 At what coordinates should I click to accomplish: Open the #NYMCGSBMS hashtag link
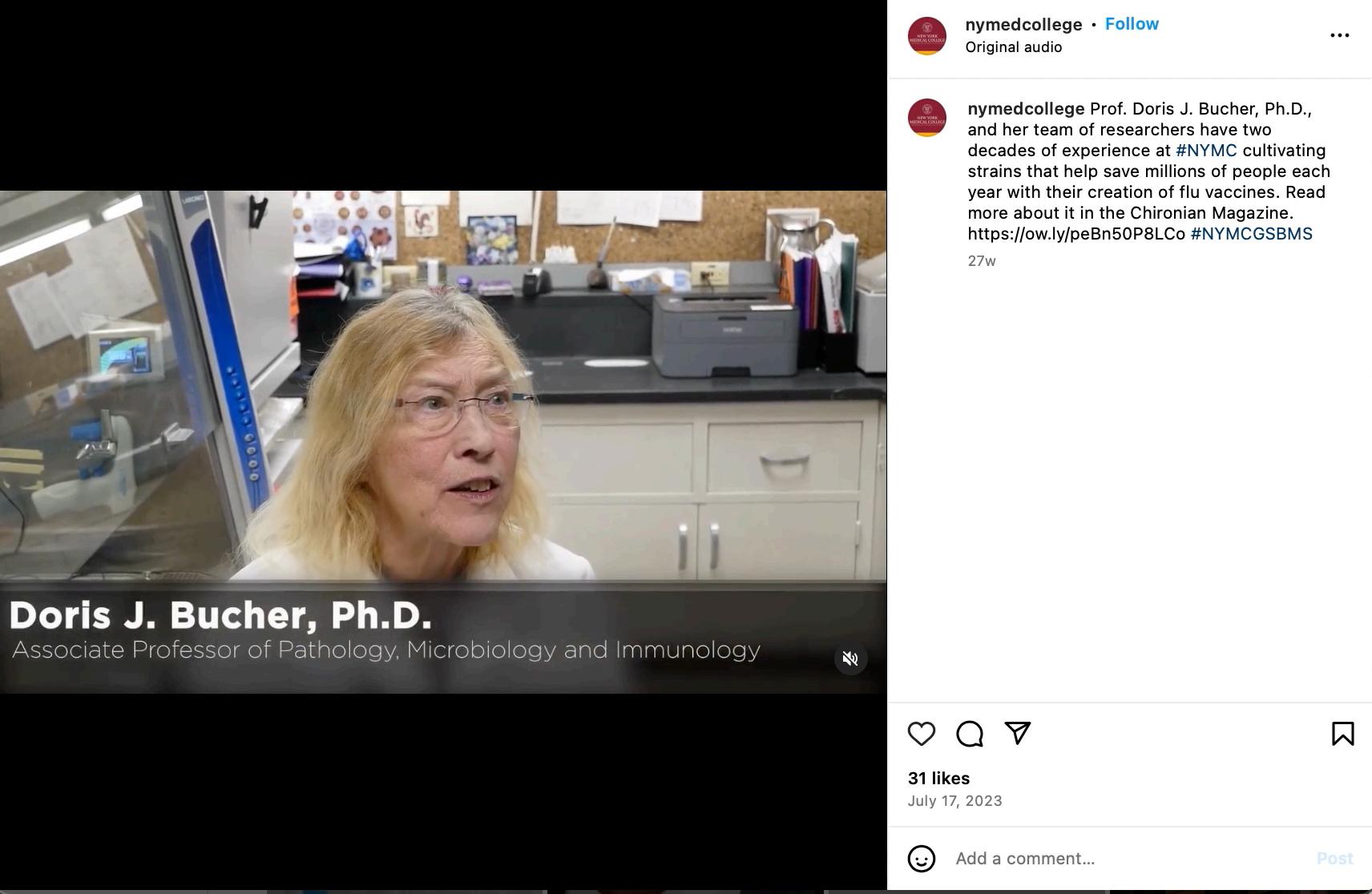1252,234
